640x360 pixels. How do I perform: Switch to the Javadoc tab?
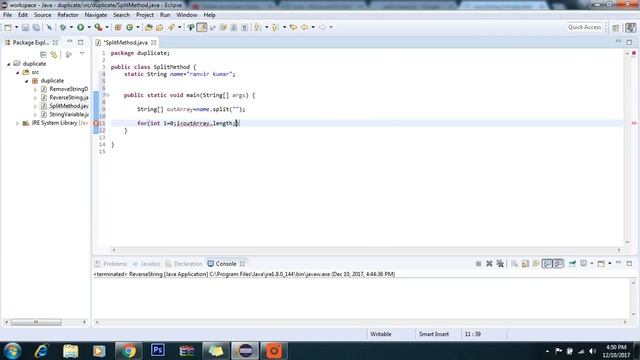point(147,264)
